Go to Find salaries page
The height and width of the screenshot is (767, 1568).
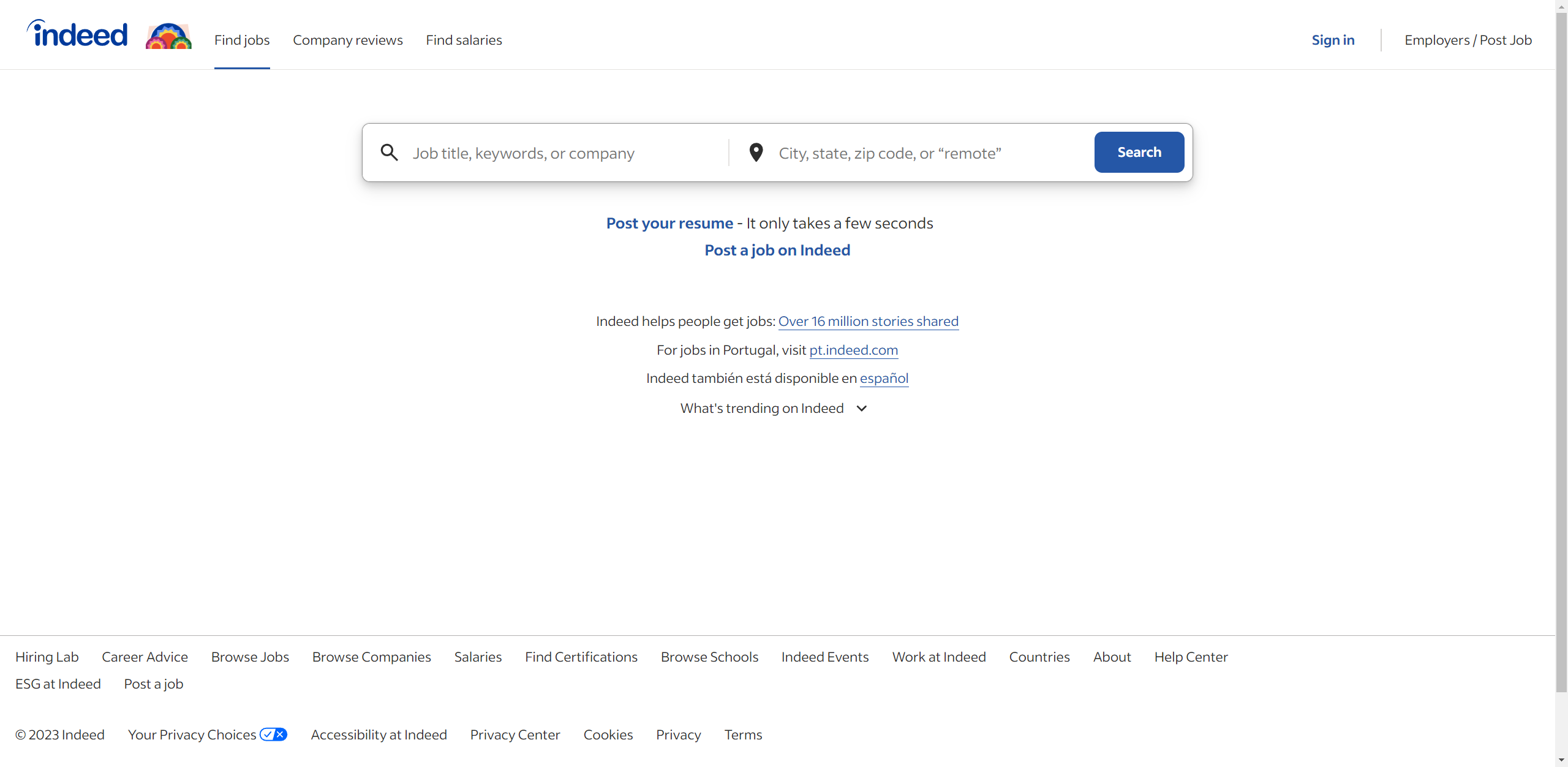point(464,40)
